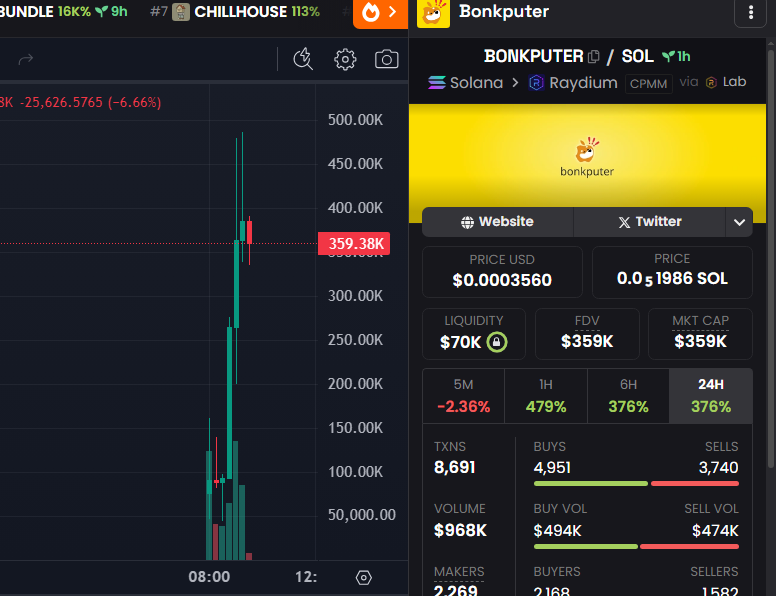Select the 24H timeframe tab

(x=711, y=396)
